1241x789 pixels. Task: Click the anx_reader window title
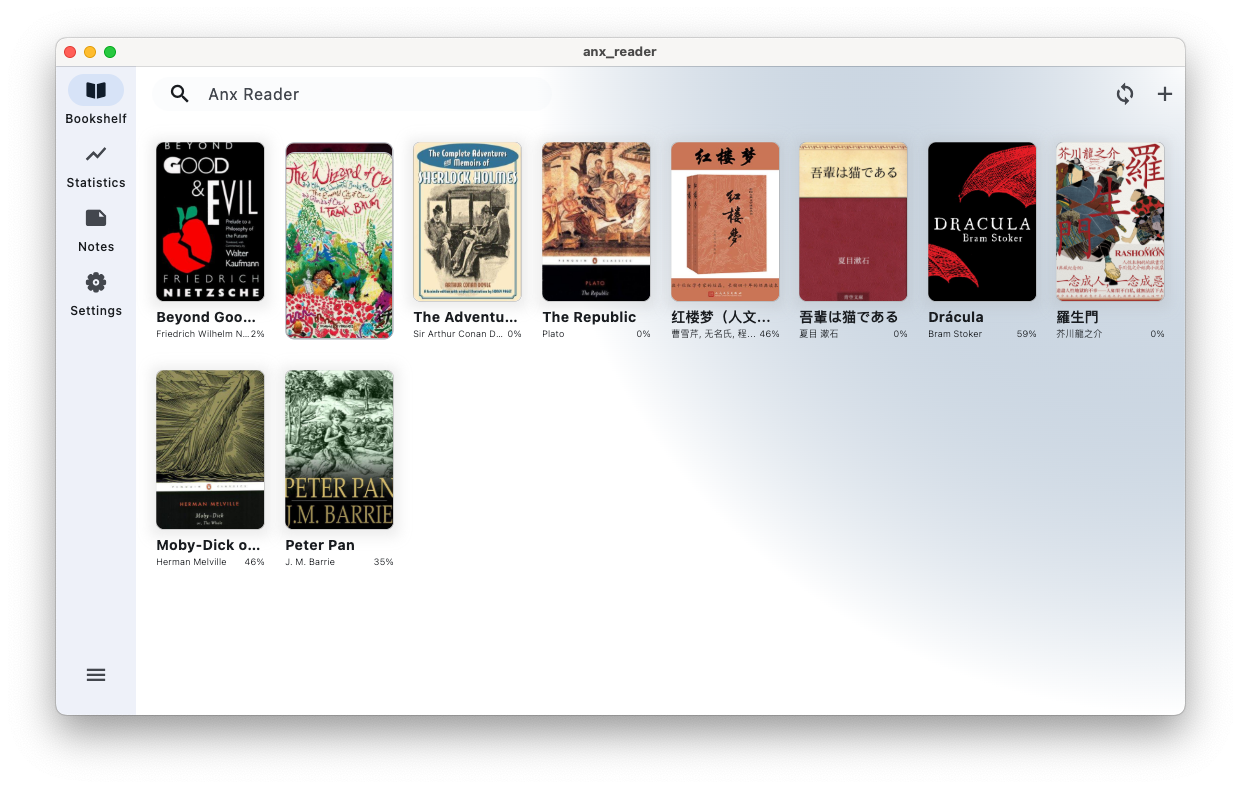[x=620, y=51]
